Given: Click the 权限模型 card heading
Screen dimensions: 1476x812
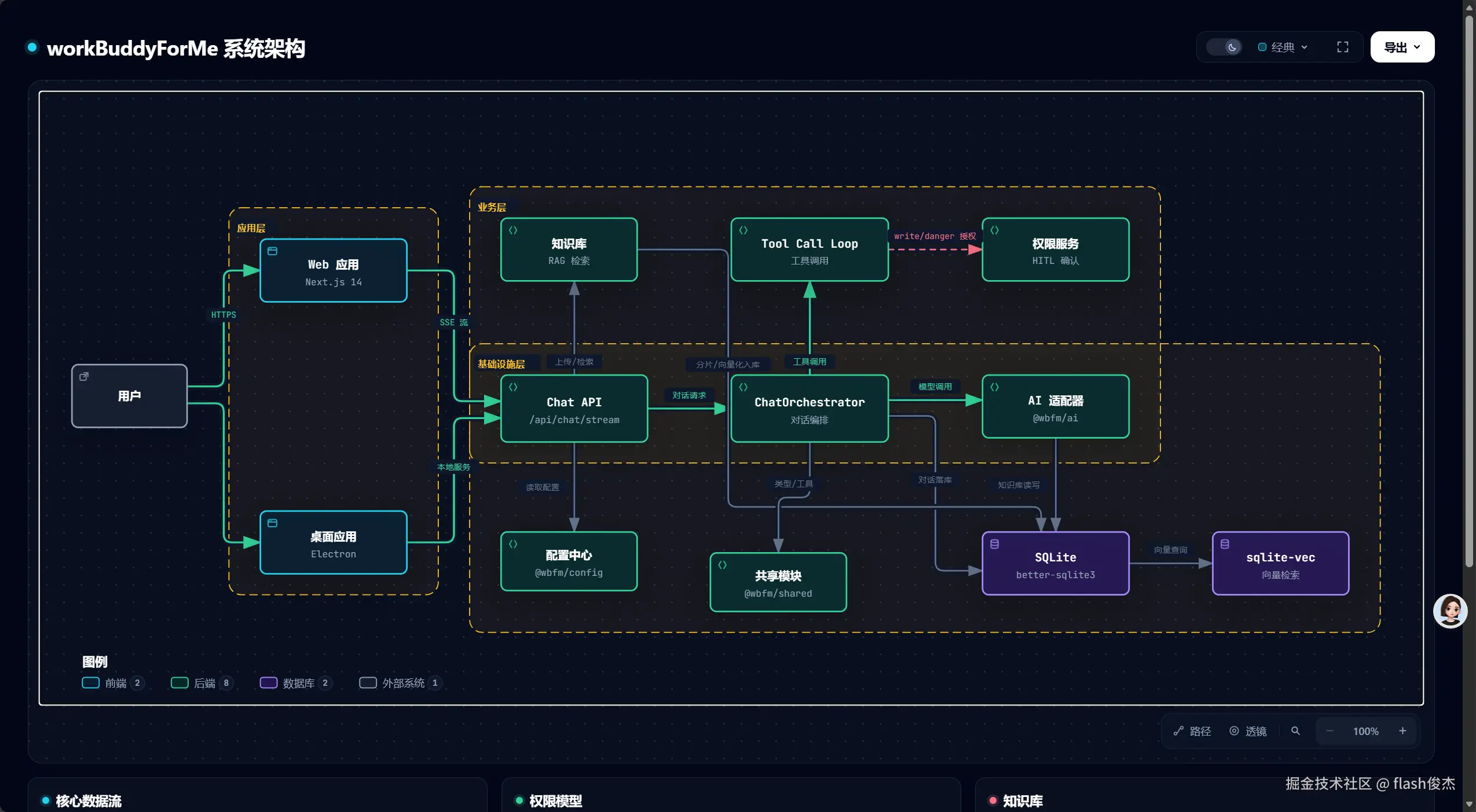Looking at the screenshot, I should click(x=555, y=801).
